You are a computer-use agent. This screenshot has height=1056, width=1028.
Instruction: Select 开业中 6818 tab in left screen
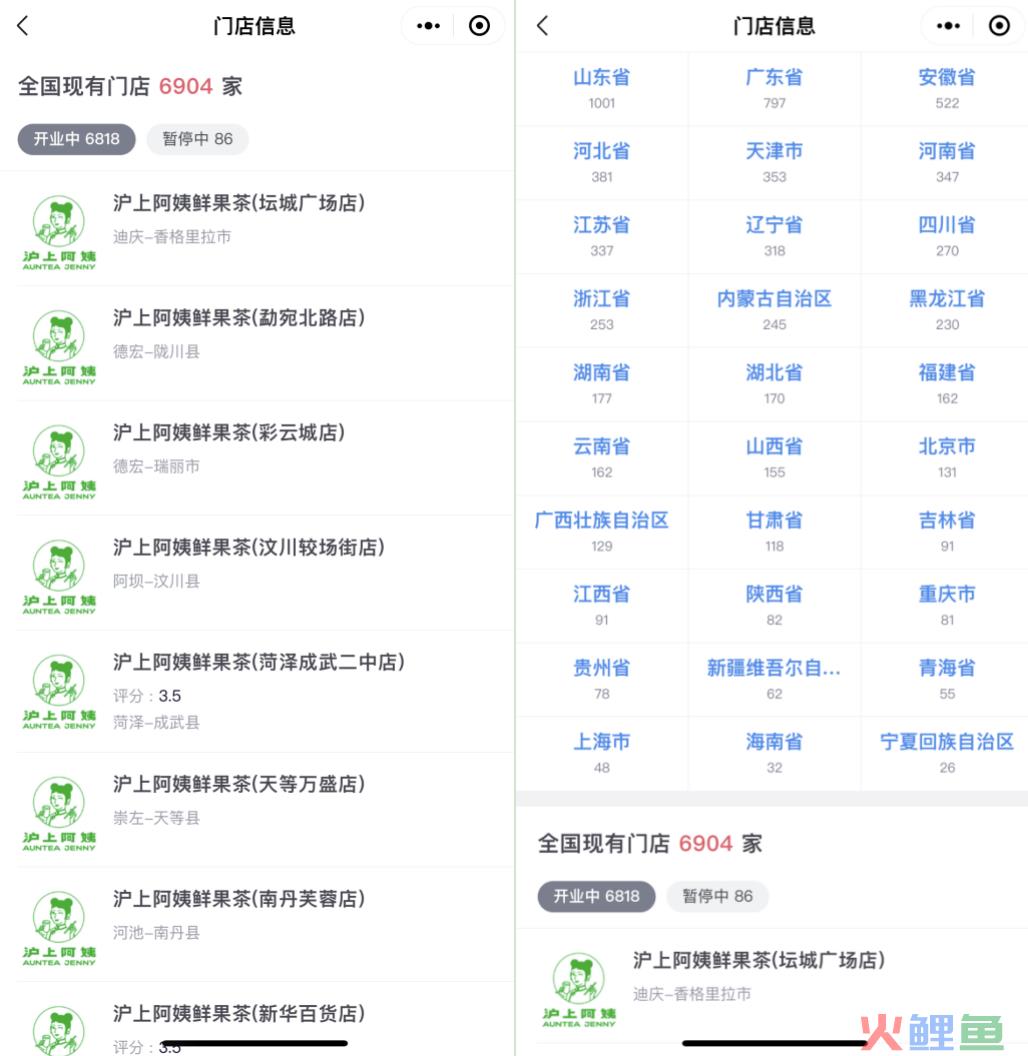coord(77,139)
